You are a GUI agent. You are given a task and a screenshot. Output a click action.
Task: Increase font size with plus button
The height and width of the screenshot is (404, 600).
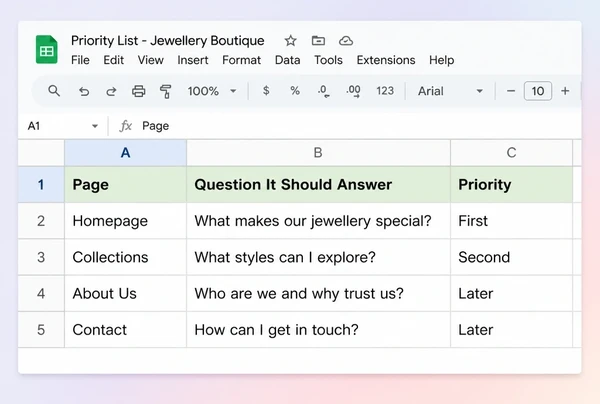point(565,91)
